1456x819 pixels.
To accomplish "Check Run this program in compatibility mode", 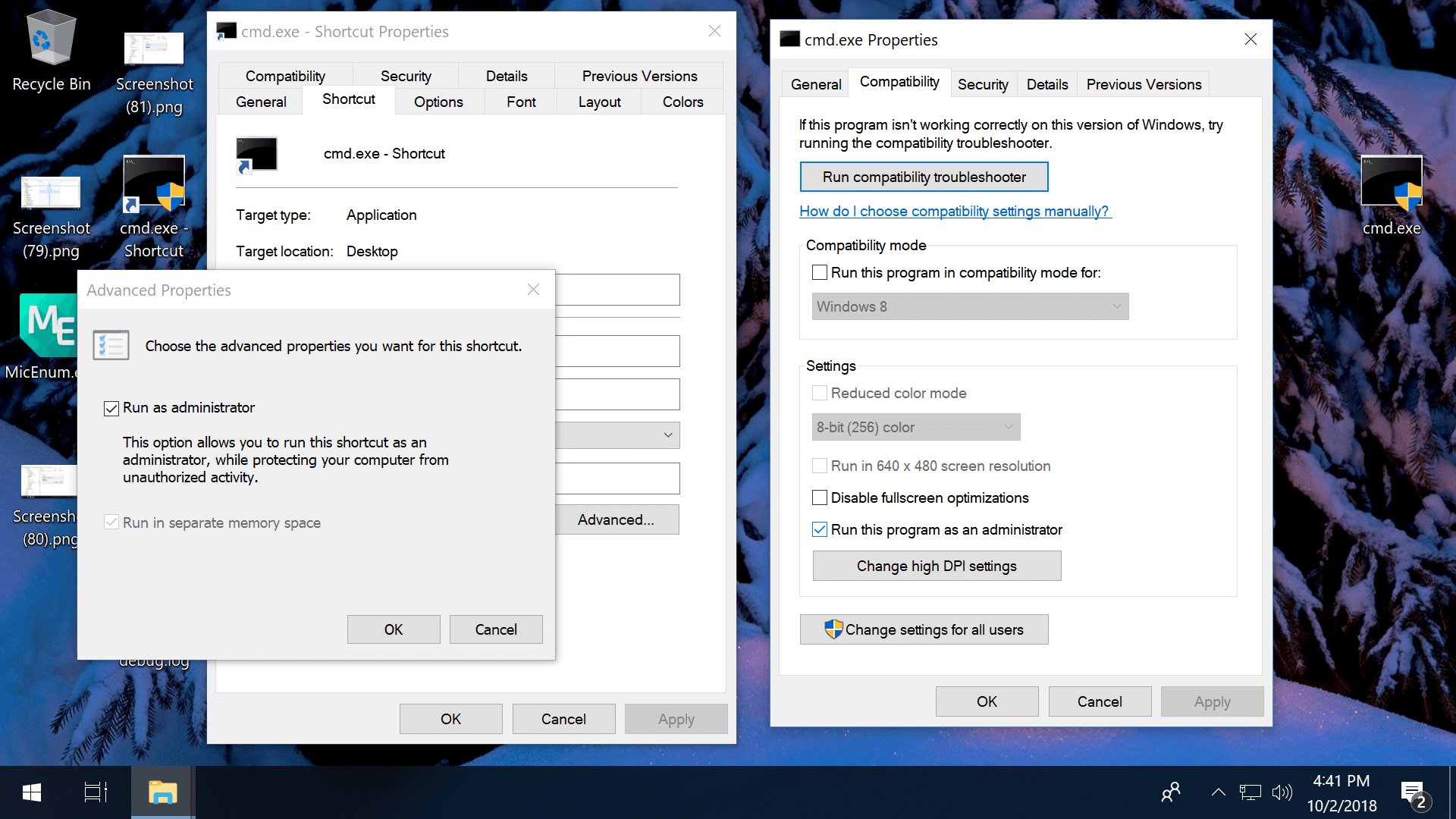I will point(820,272).
